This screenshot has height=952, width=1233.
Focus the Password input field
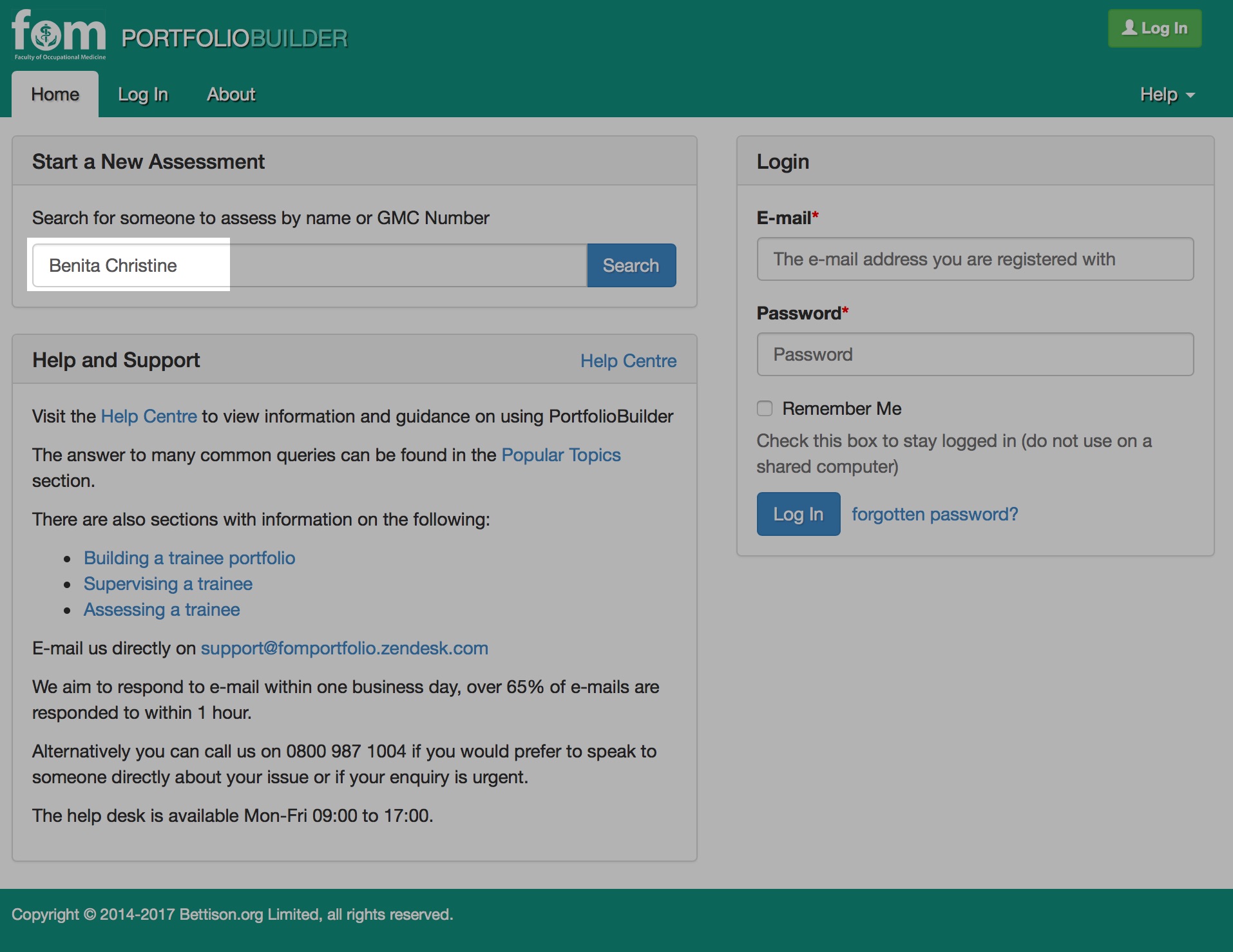click(975, 354)
